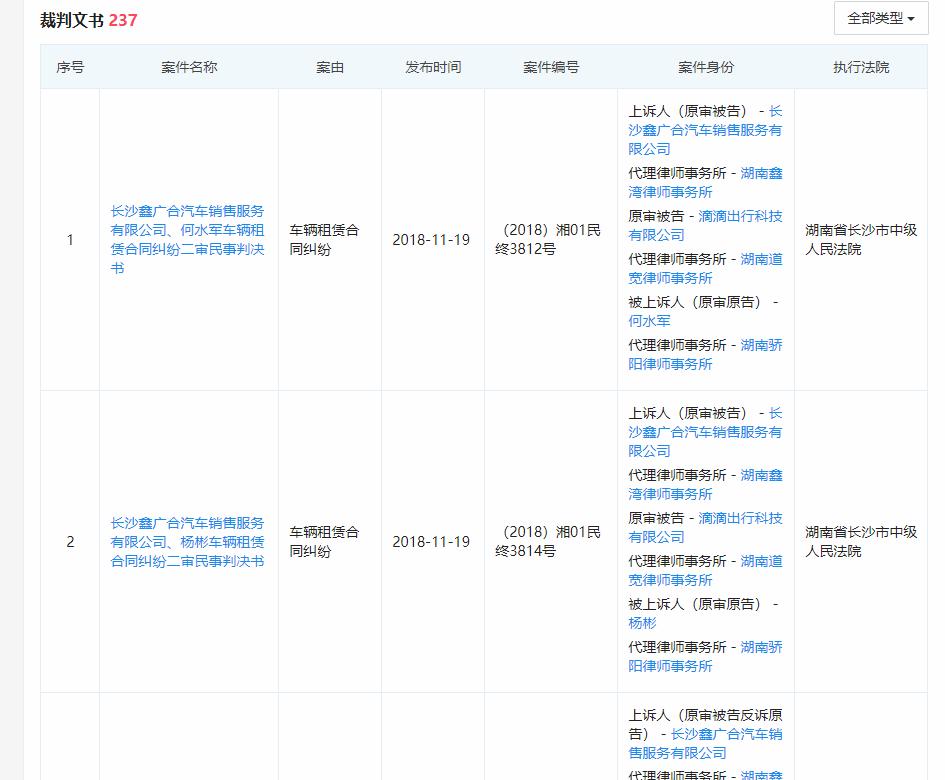
Task: Open case 1 何水军 judgment document link
Action: (187, 239)
